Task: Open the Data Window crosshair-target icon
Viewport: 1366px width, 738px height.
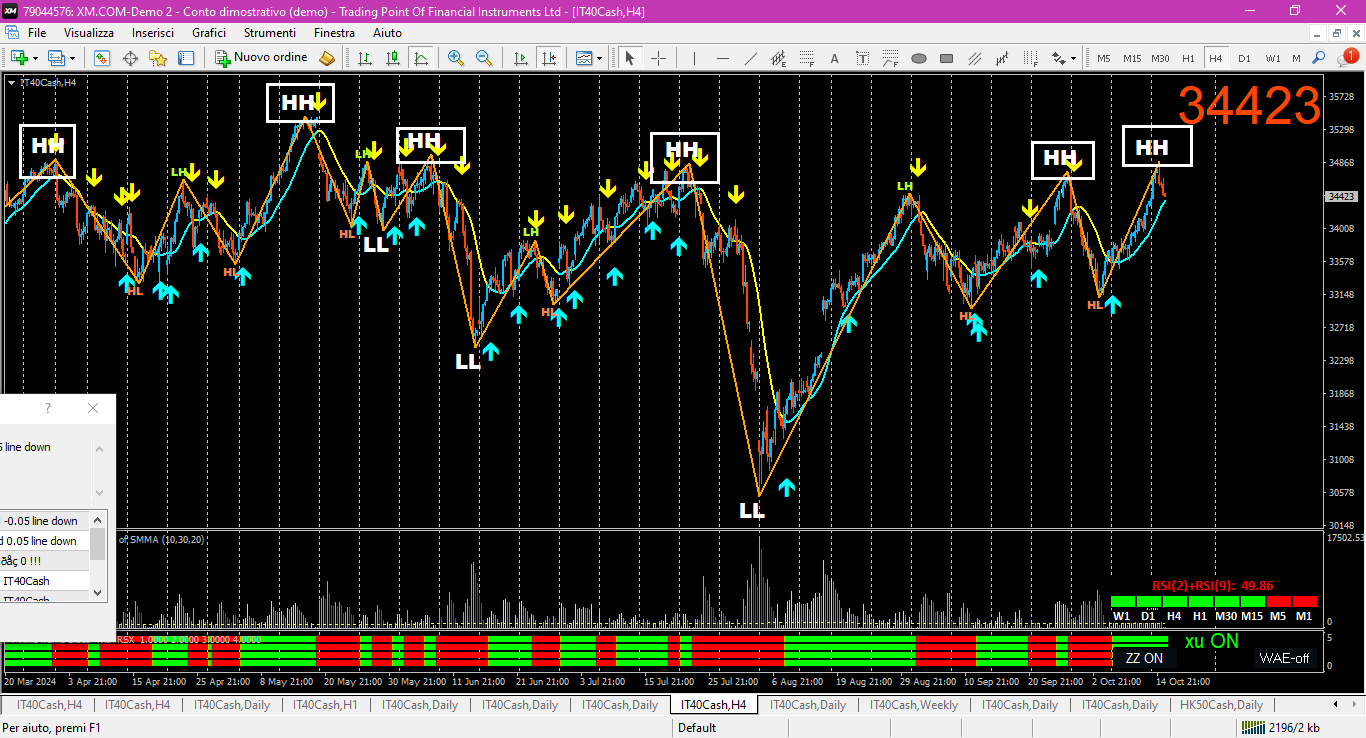Action: click(130, 58)
